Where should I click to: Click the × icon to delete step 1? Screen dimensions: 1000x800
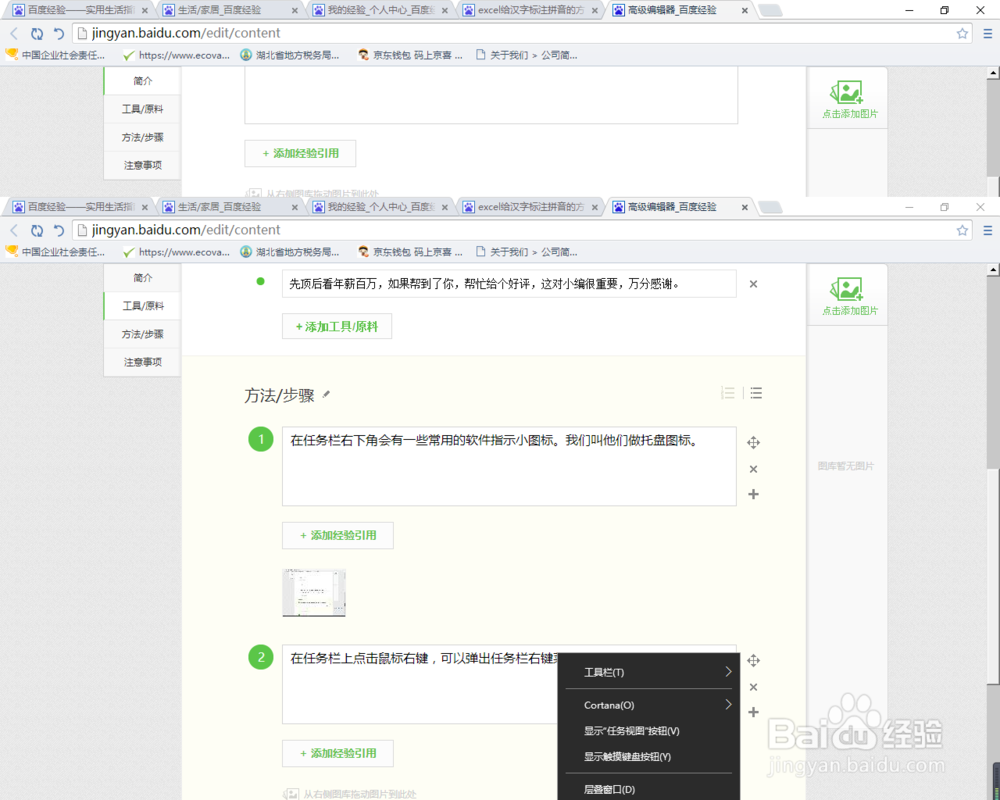pos(754,468)
